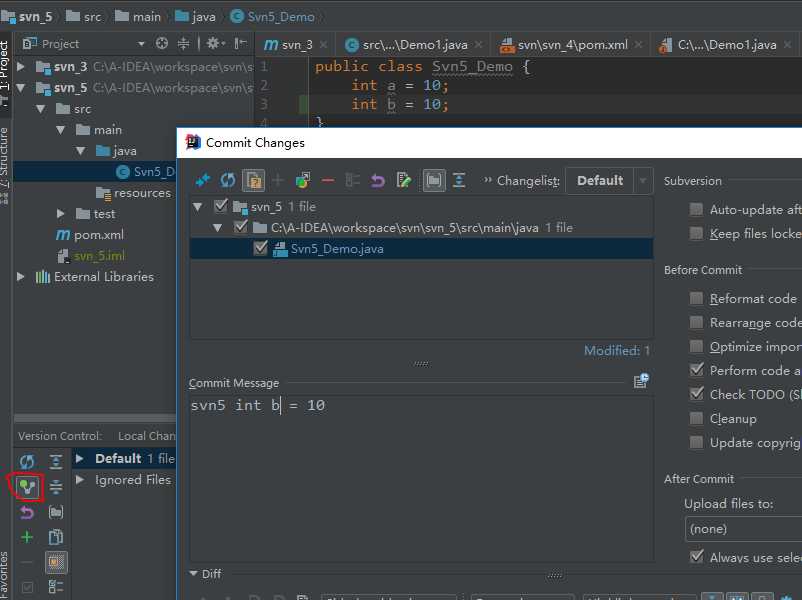The height and width of the screenshot is (600, 802).
Task: Open the Structure tool window tab
Action: (5, 165)
